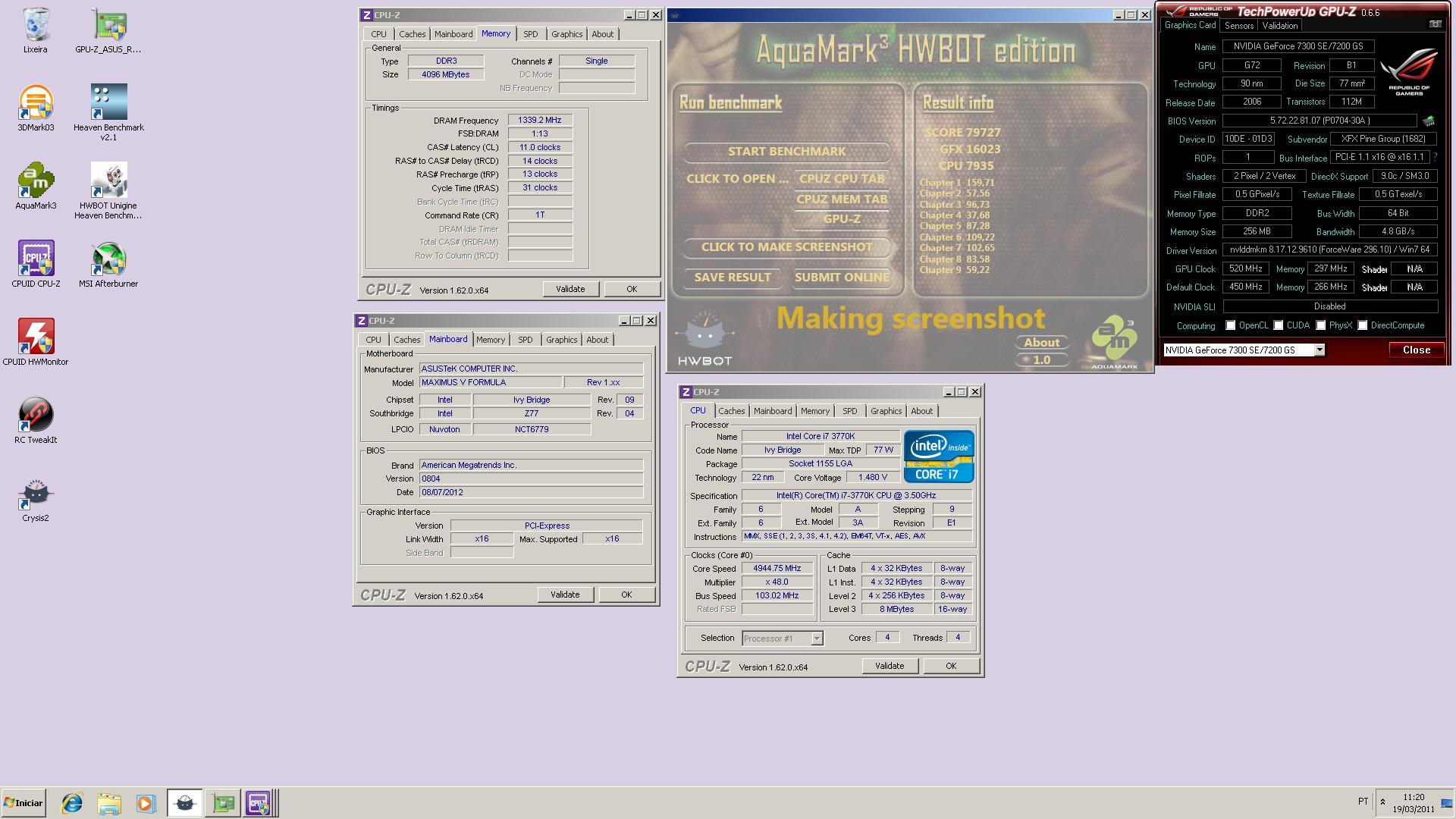The image size is (1456, 819).
Task: Click OK in CPU-Z Mainboard window
Action: [x=626, y=595]
